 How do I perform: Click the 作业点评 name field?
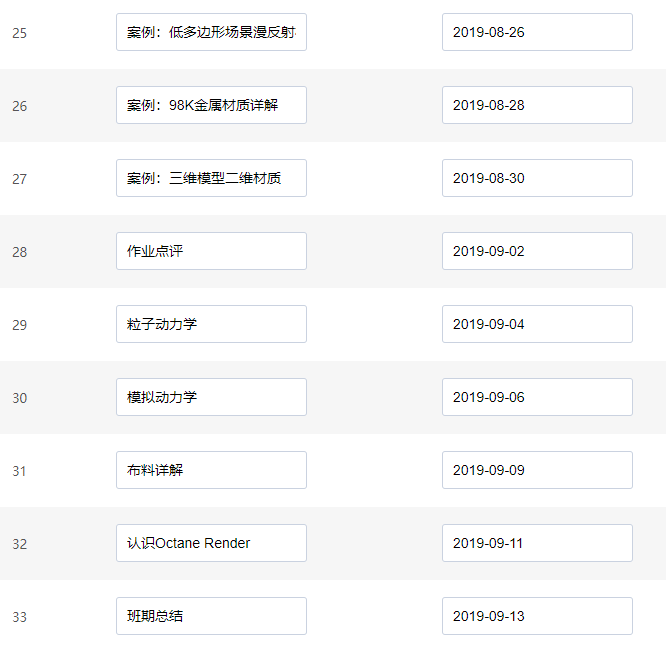tap(211, 251)
